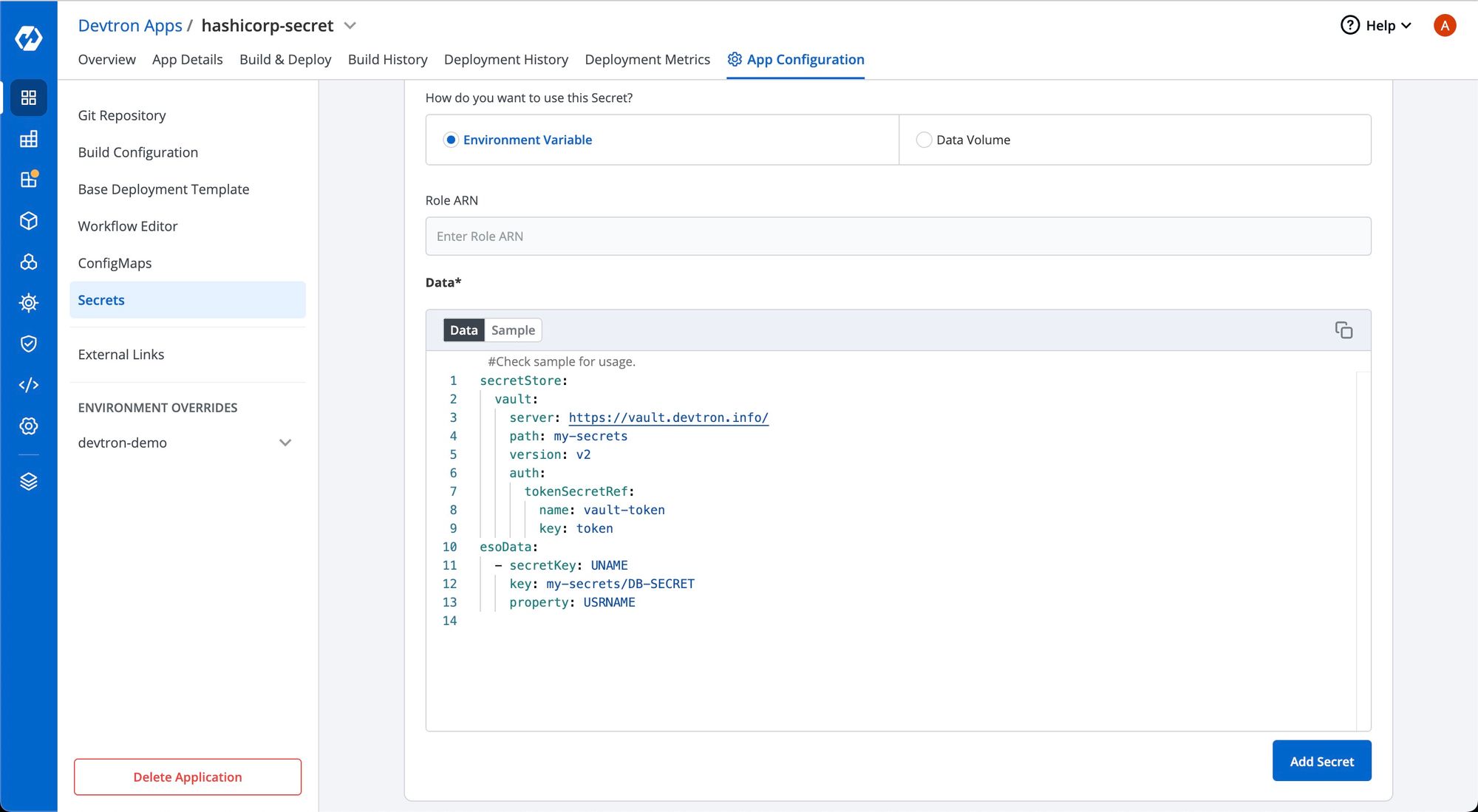
Task: Expand hashicorp-secret app name dropdown
Action: pyautogui.click(x=350, y=26)
